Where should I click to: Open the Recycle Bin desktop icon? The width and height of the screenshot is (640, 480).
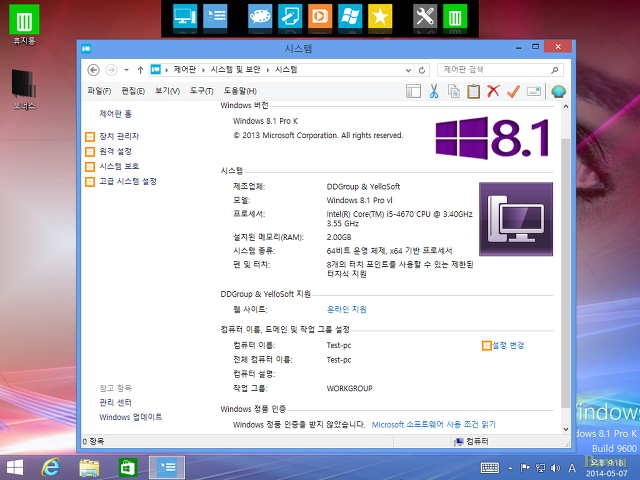(x=24, y=24)
